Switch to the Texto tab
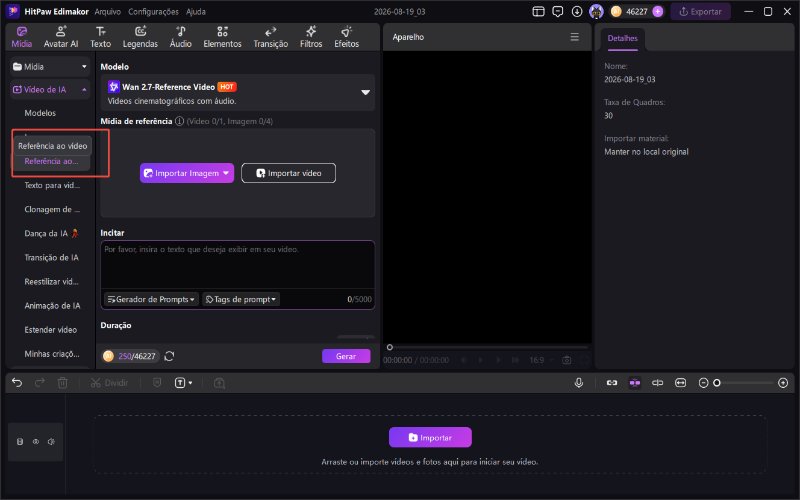The width and height of the screenshot is (800, 500). 101,37
